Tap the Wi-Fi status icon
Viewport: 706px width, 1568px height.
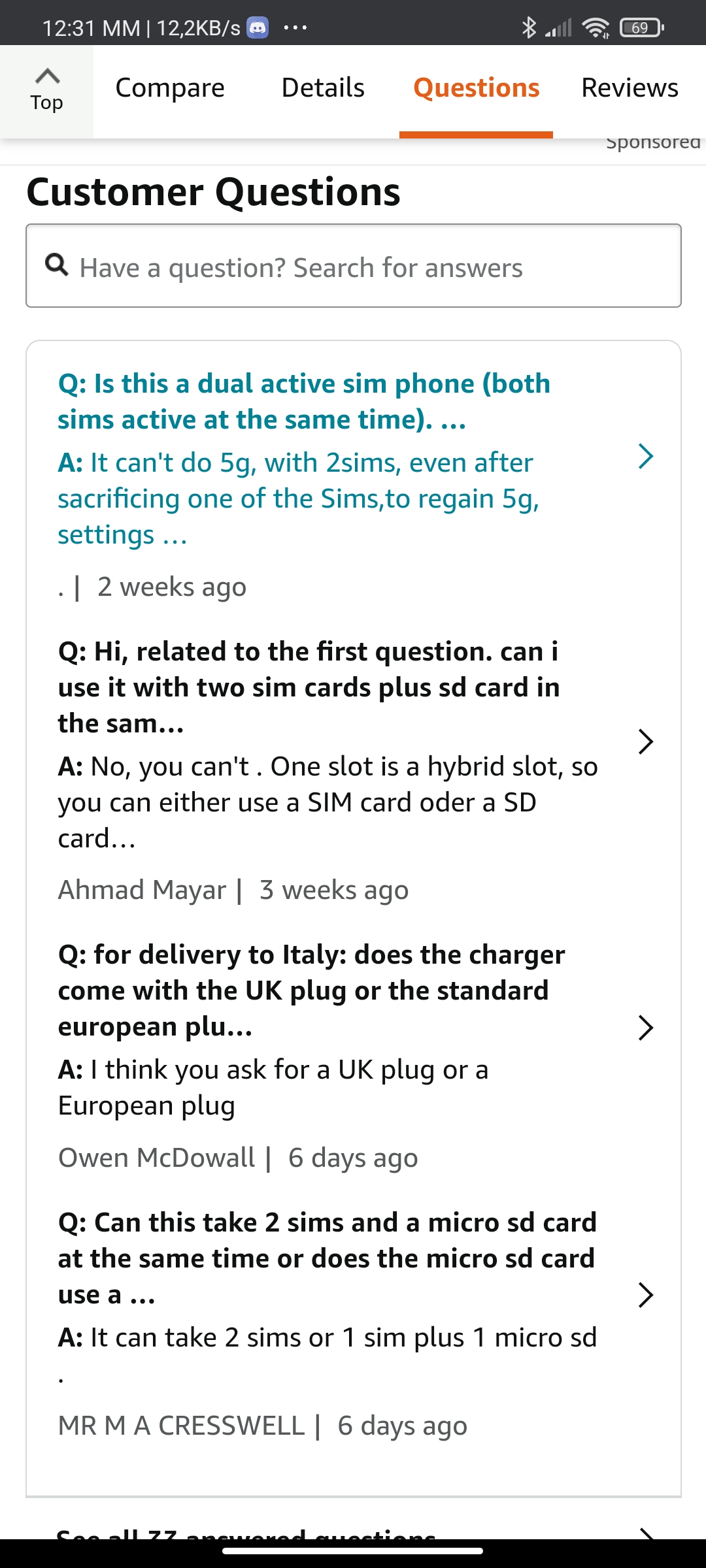pos(595,27)
